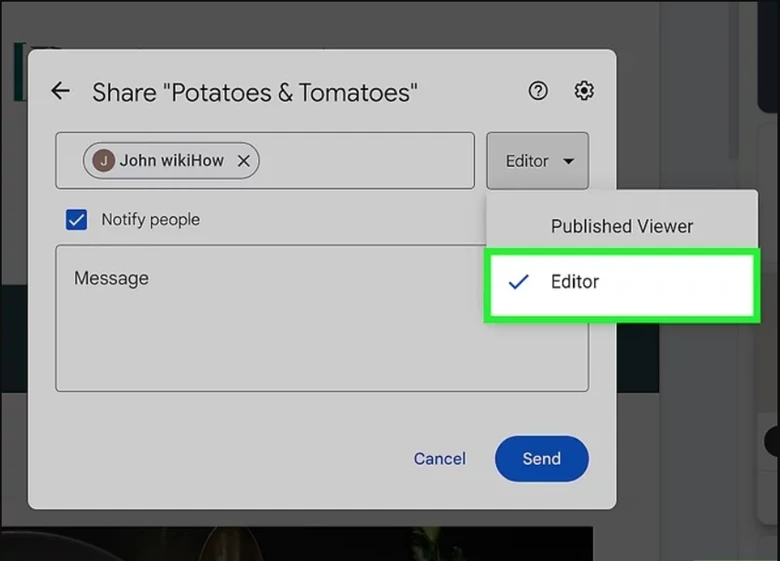Click Cancel to dismiss sharing
This screenshot has height=561, width=780.
pos(439,459)
